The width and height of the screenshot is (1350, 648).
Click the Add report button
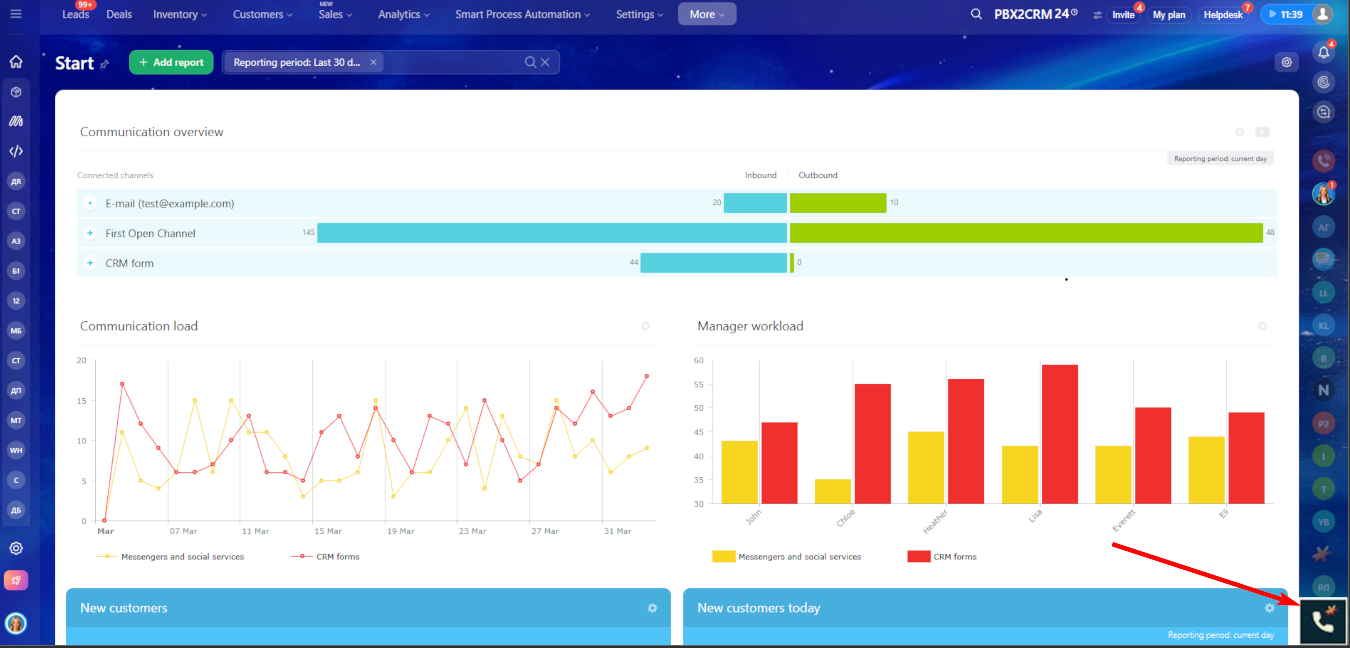coord(171,62)
